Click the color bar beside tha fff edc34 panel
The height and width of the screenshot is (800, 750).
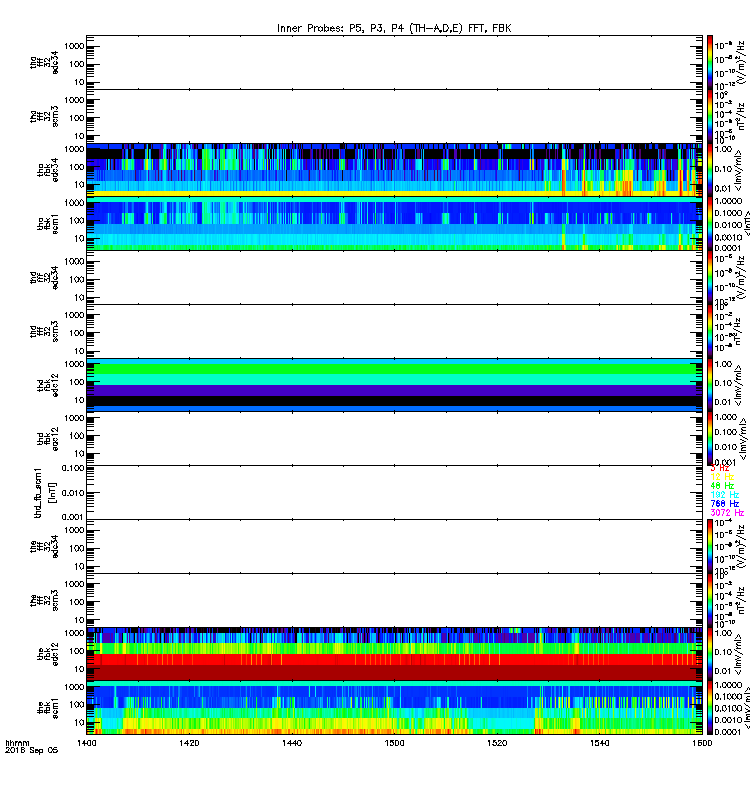coord(710,62)
